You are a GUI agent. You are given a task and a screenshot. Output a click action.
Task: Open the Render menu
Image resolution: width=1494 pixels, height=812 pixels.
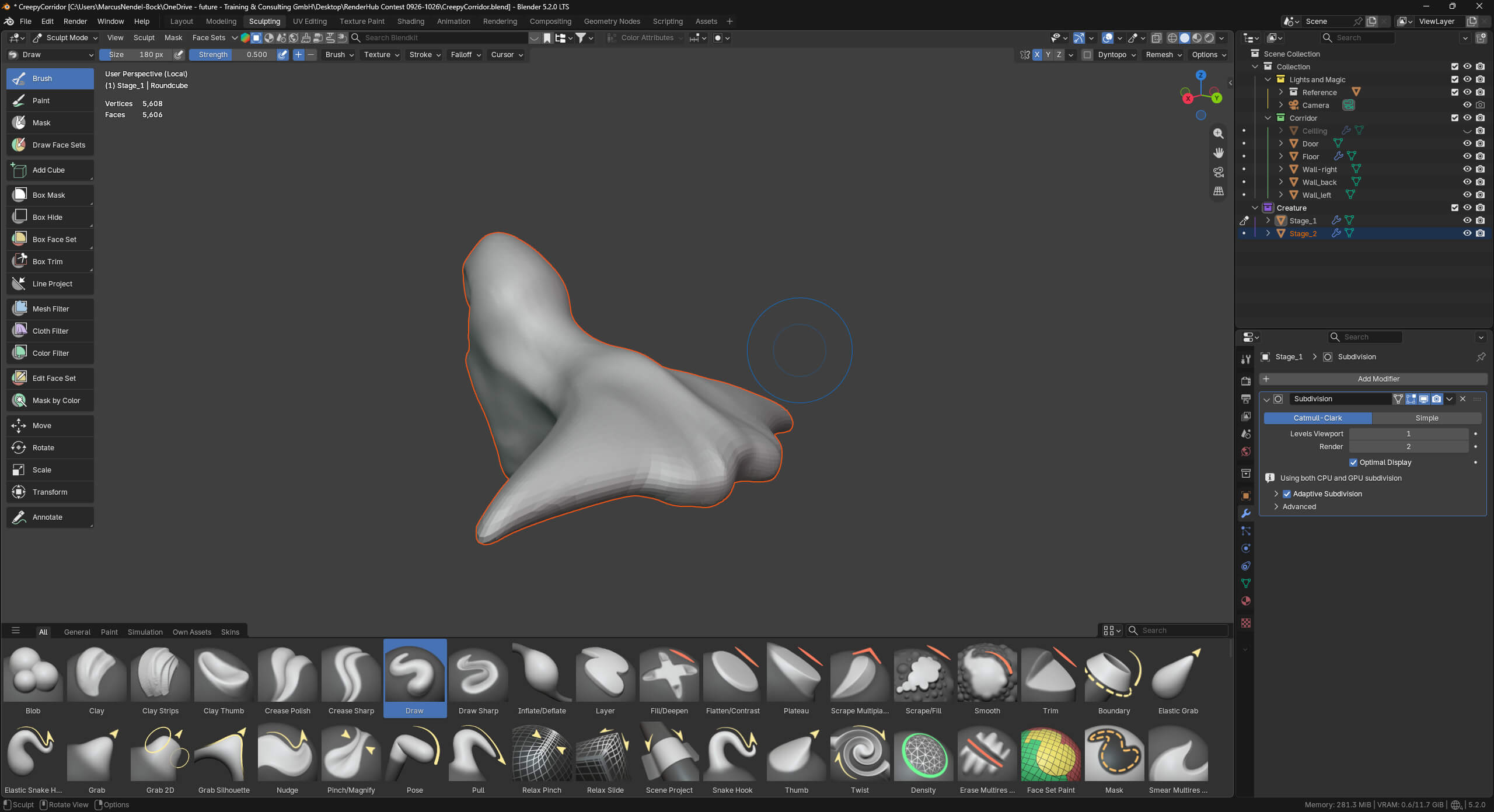[75, 21]
